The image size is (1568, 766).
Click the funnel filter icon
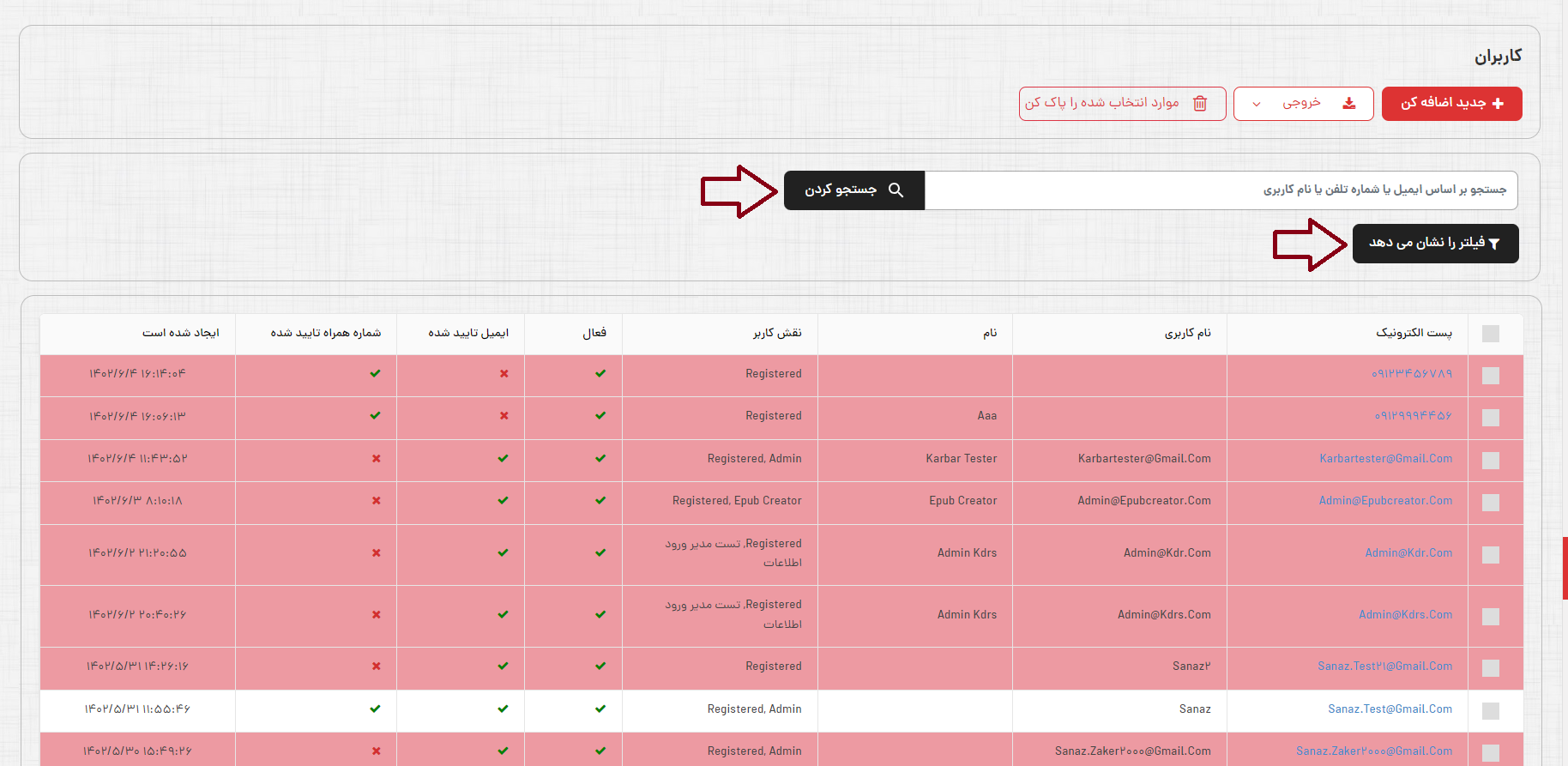click(1494, 244)
